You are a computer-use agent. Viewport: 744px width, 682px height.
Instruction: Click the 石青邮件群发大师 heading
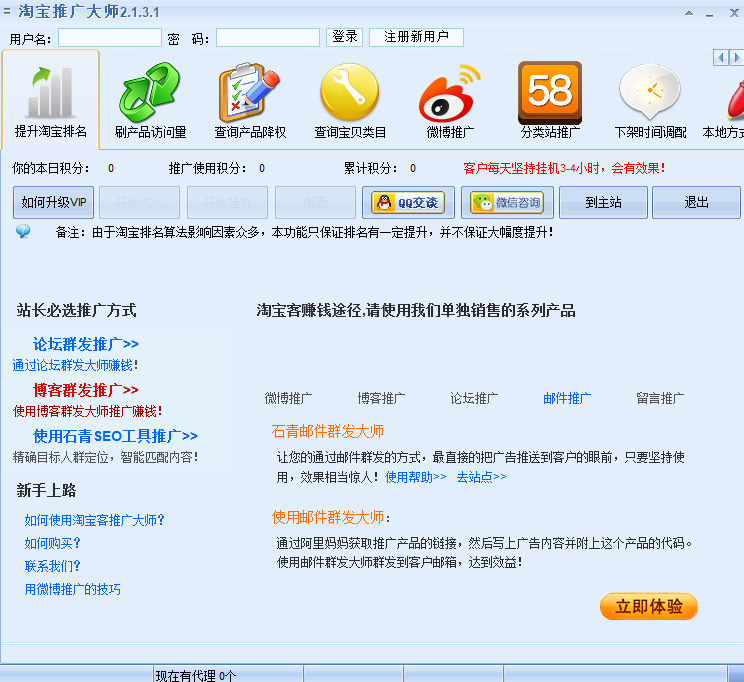click(327, 431)
